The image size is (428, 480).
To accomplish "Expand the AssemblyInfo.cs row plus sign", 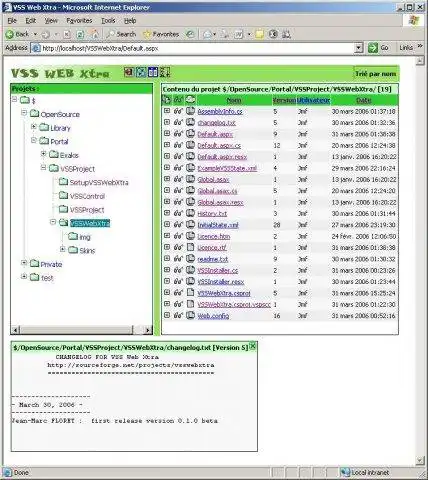I will [x=167, y=111].
